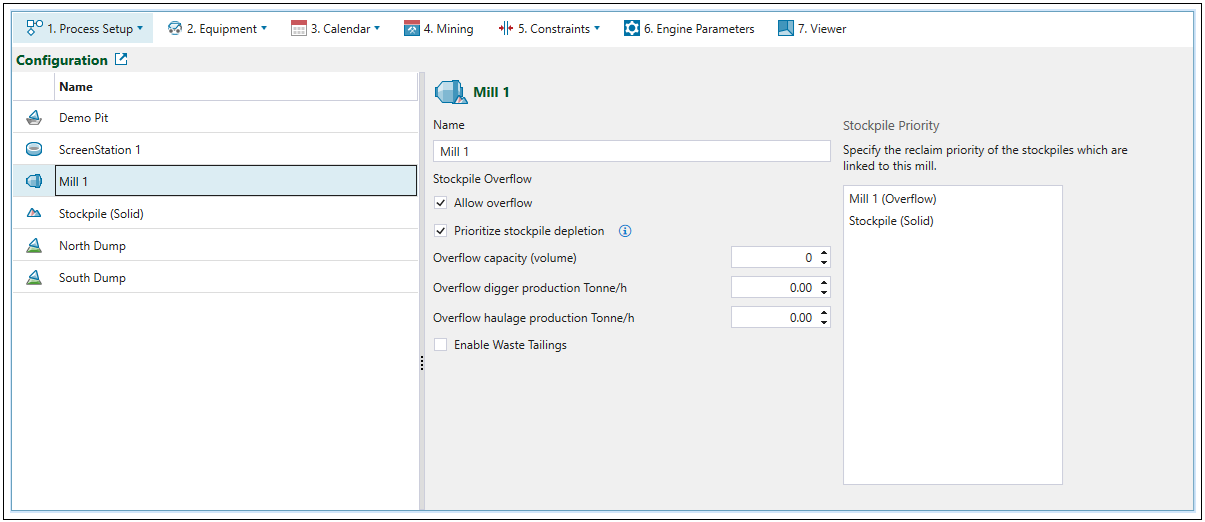Open the Viewer tab
The width and height of the screenshot is (1205, 522).
(x=812, y=28)
